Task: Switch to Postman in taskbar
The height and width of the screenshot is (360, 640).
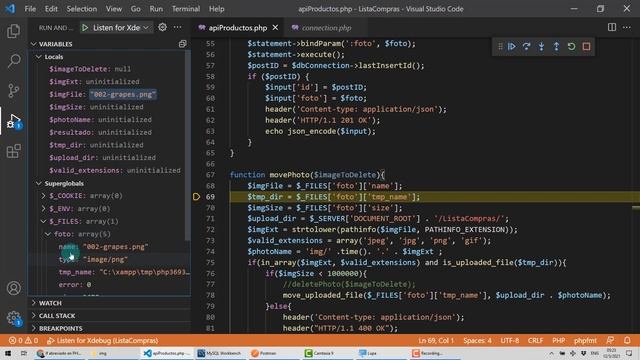Action: 264,353
